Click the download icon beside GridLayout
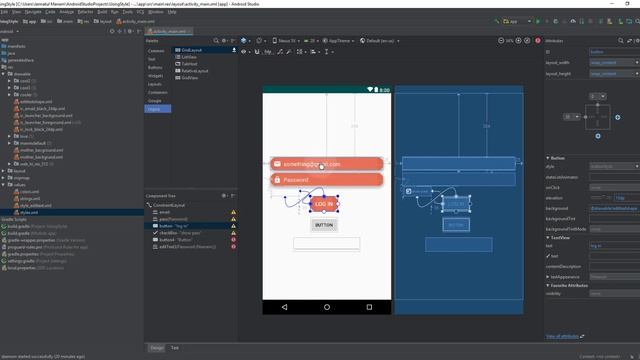The width and height of the screenshot is (640, 360). tap(234, 50)
